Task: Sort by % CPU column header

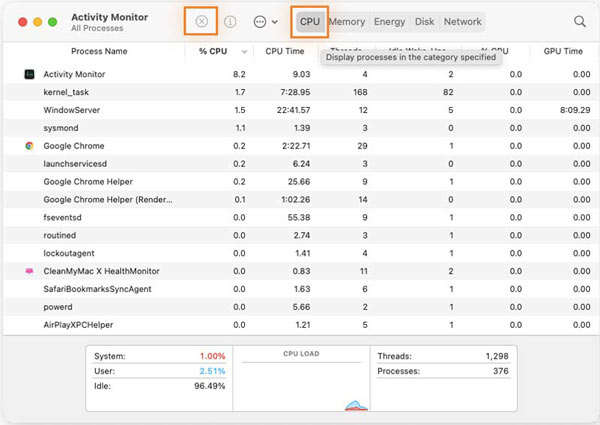Action: coord(213,51)
